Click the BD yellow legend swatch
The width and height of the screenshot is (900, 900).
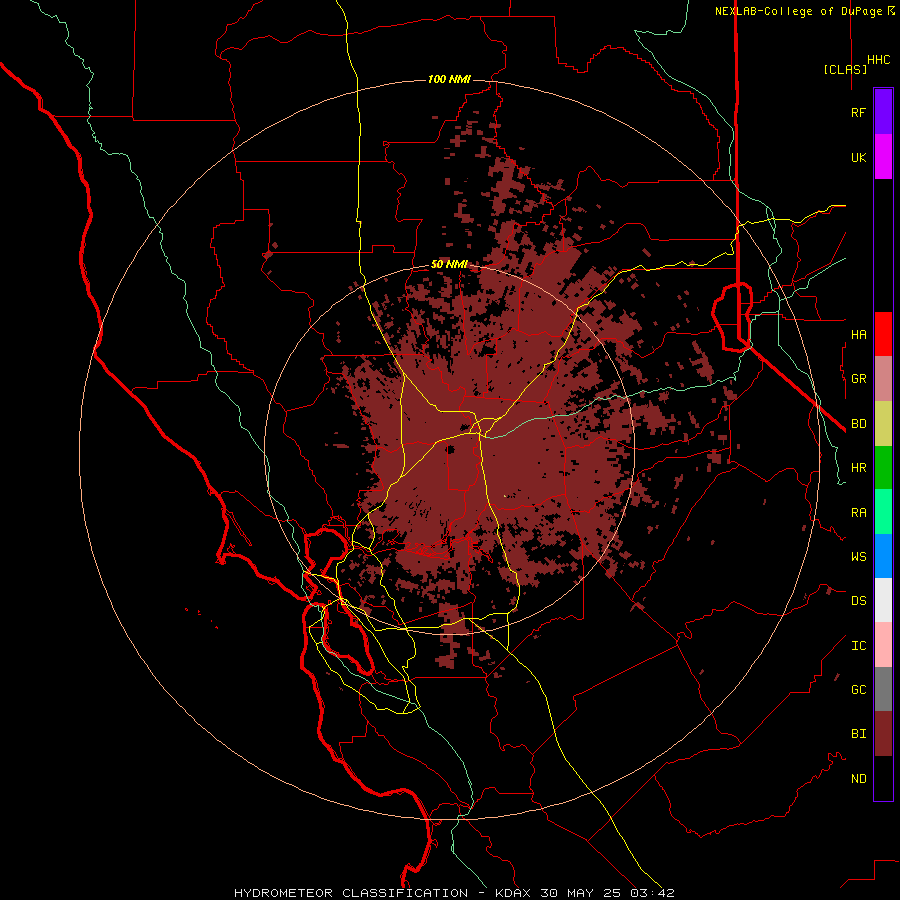pos(883,424)
